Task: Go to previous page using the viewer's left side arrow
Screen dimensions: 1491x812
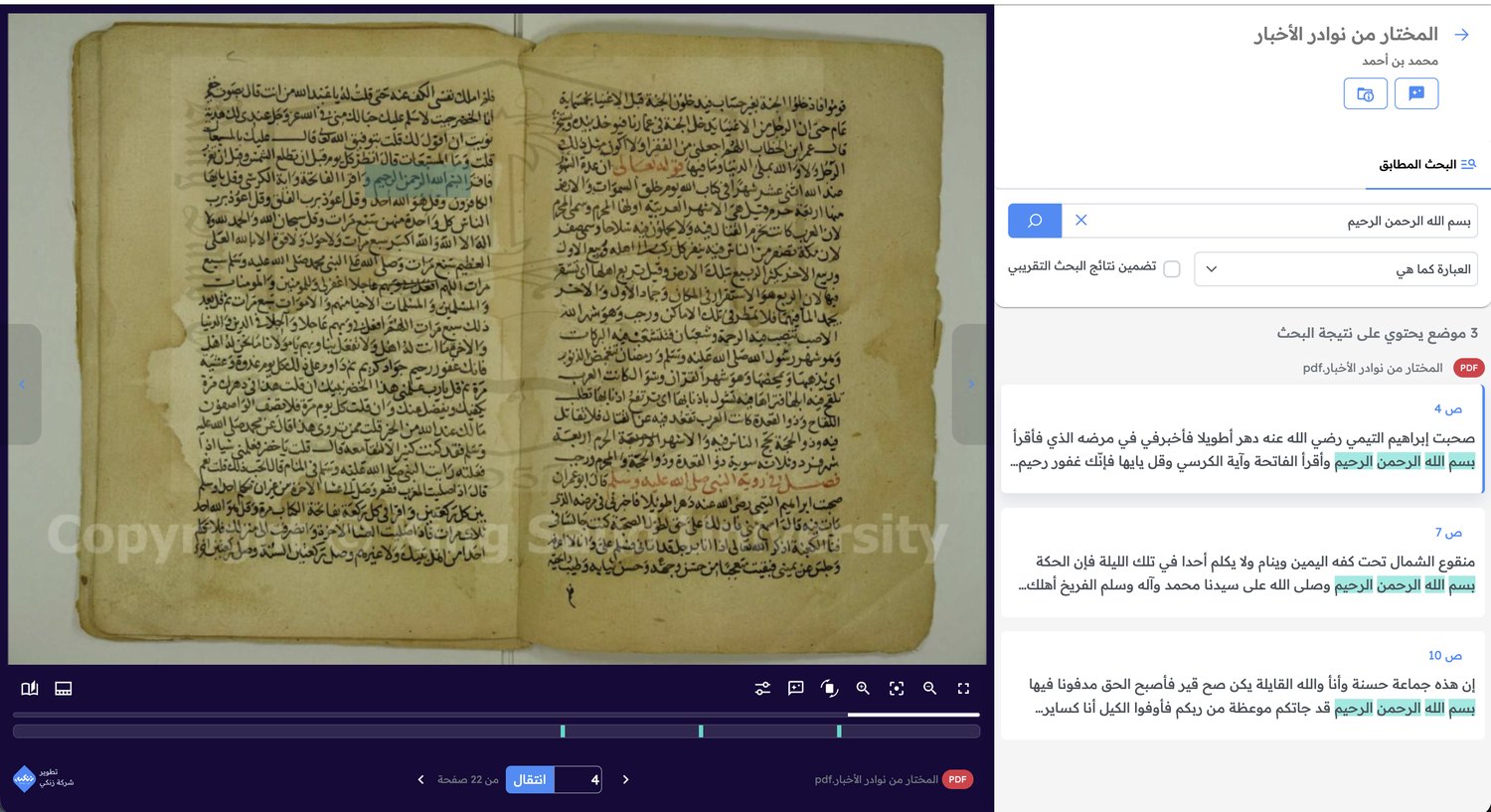Action: pyautogui.click(x=24, y=384)
